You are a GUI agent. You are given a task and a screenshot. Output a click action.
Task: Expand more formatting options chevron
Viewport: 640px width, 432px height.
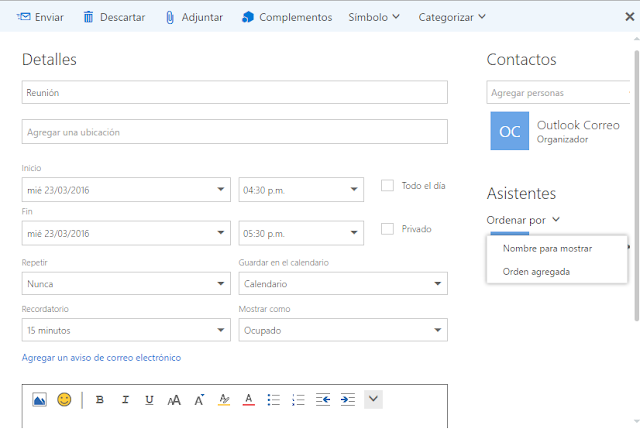tap(373, 399)
